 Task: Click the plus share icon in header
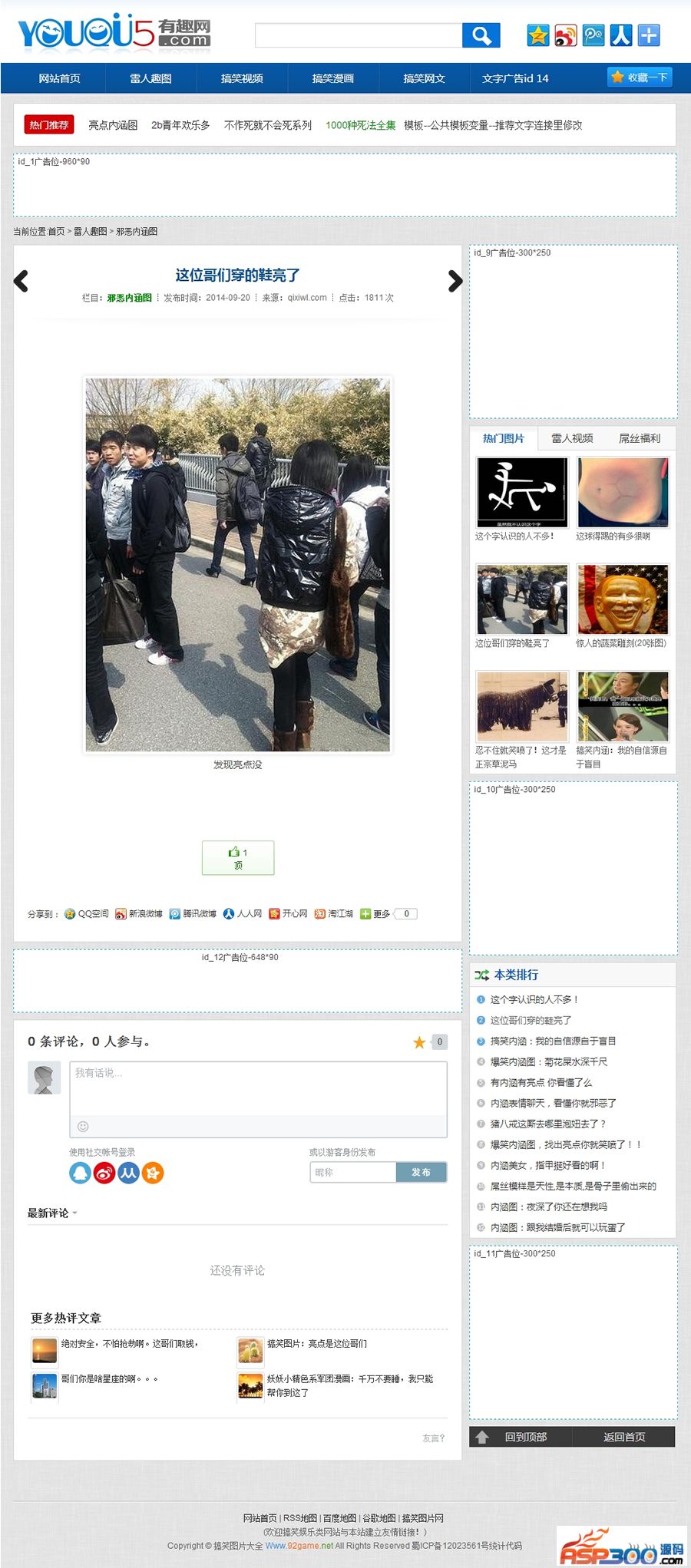point(649,35)
